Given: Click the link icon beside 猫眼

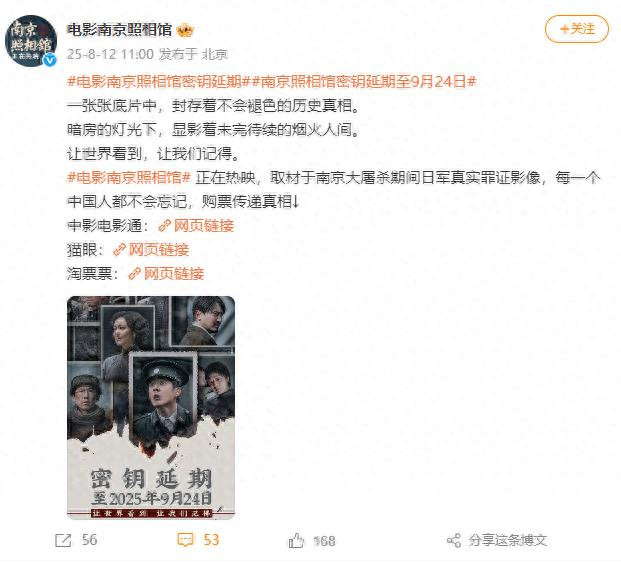Looking at the screenshot, I should (x=119, y=250).
